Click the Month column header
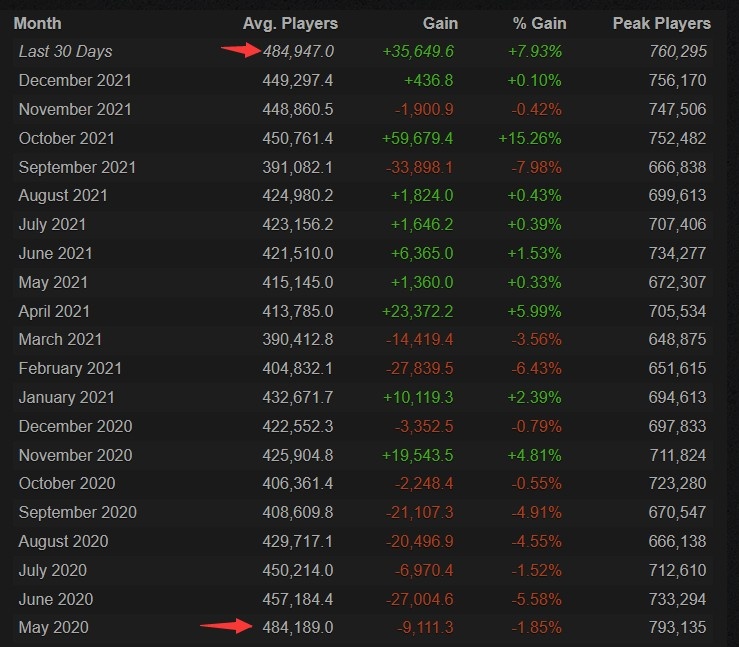 click(x=37, y=23)
